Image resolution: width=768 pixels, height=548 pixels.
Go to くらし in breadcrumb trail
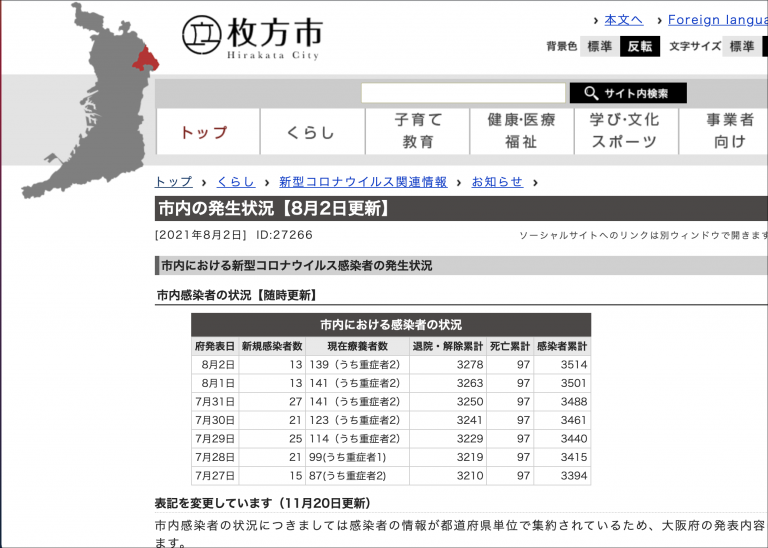click(236, 182)
